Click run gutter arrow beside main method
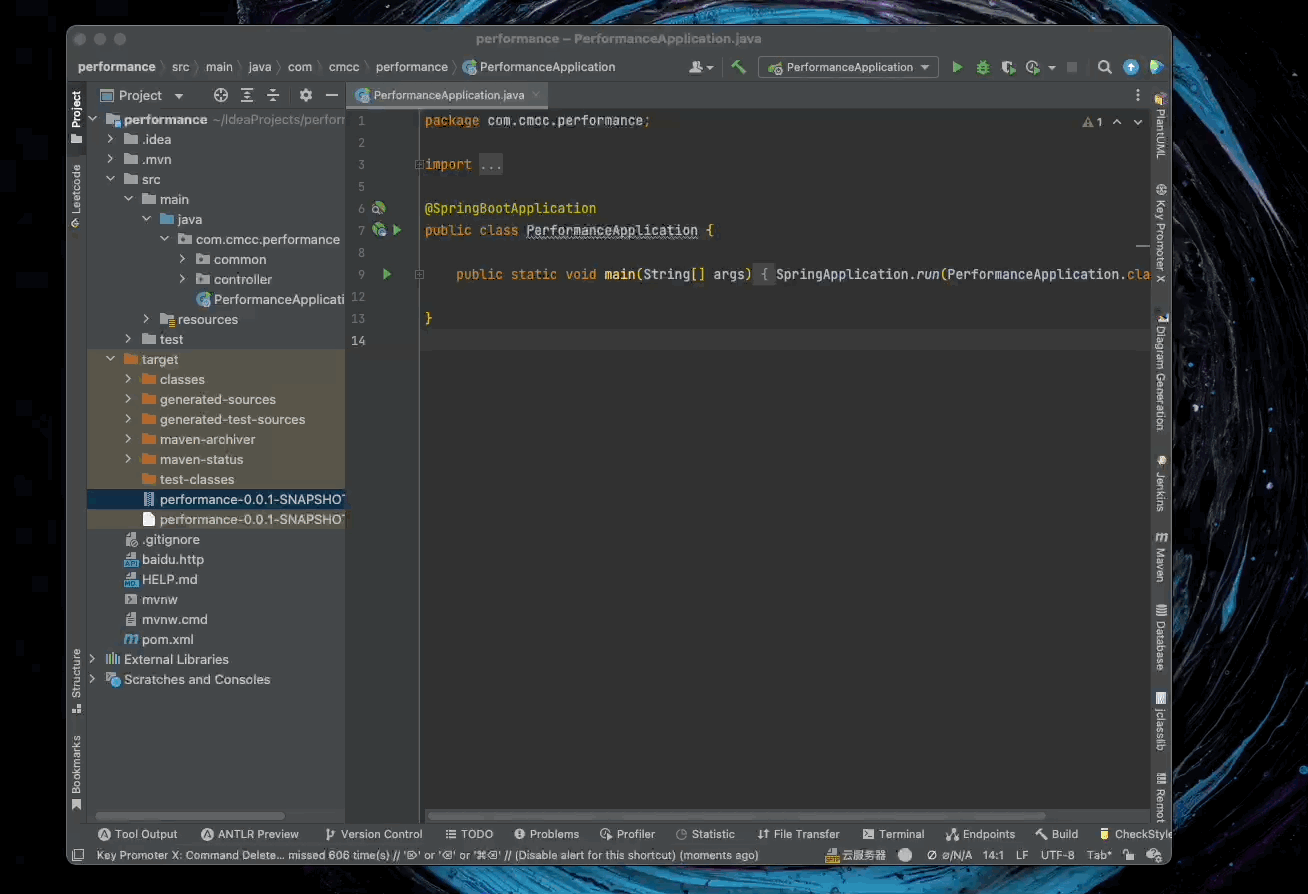This screenshot has height=894, width=1308. [x=387, y=274]
